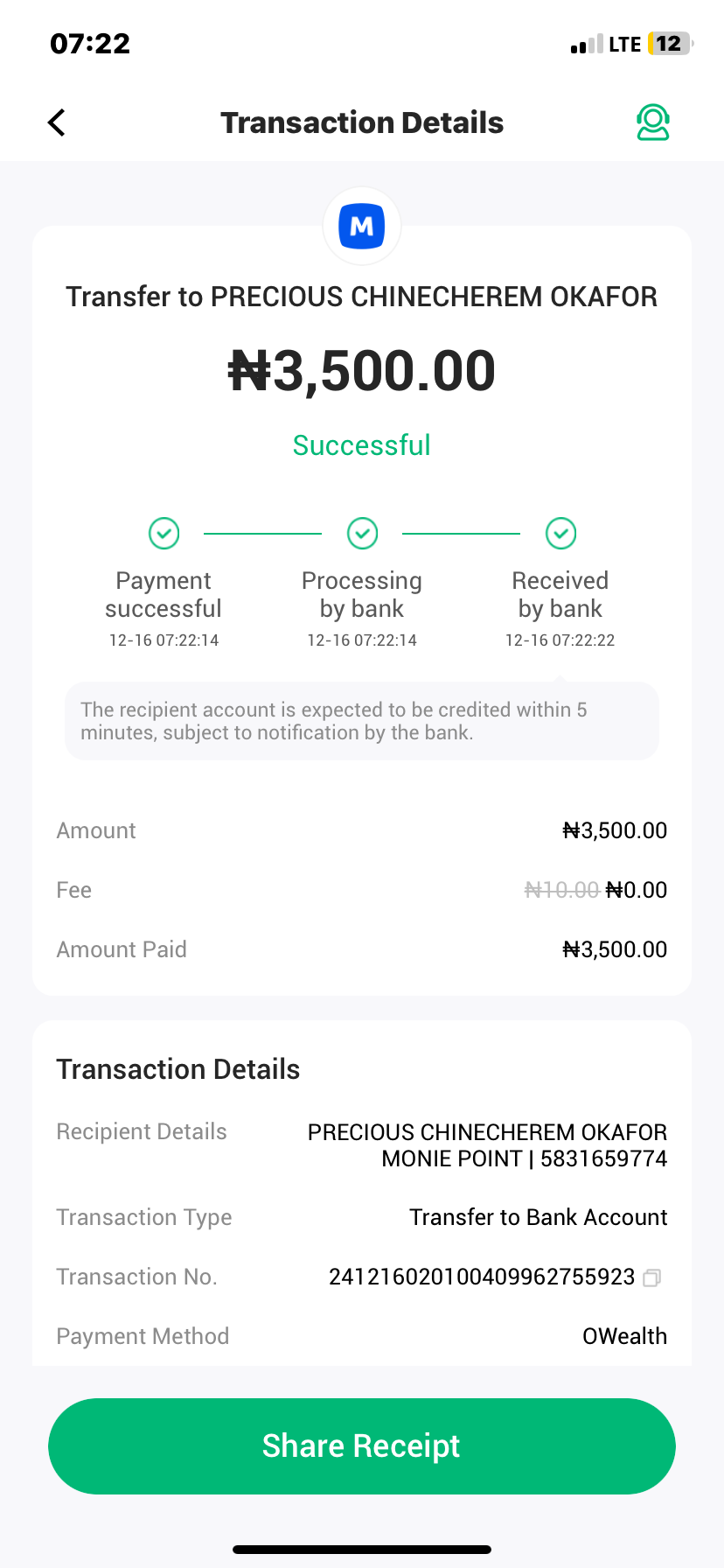Tap the Recipient Details account info
Image resolution: width=724 pixels, height=1568 pixels.
click(487, 1145)
